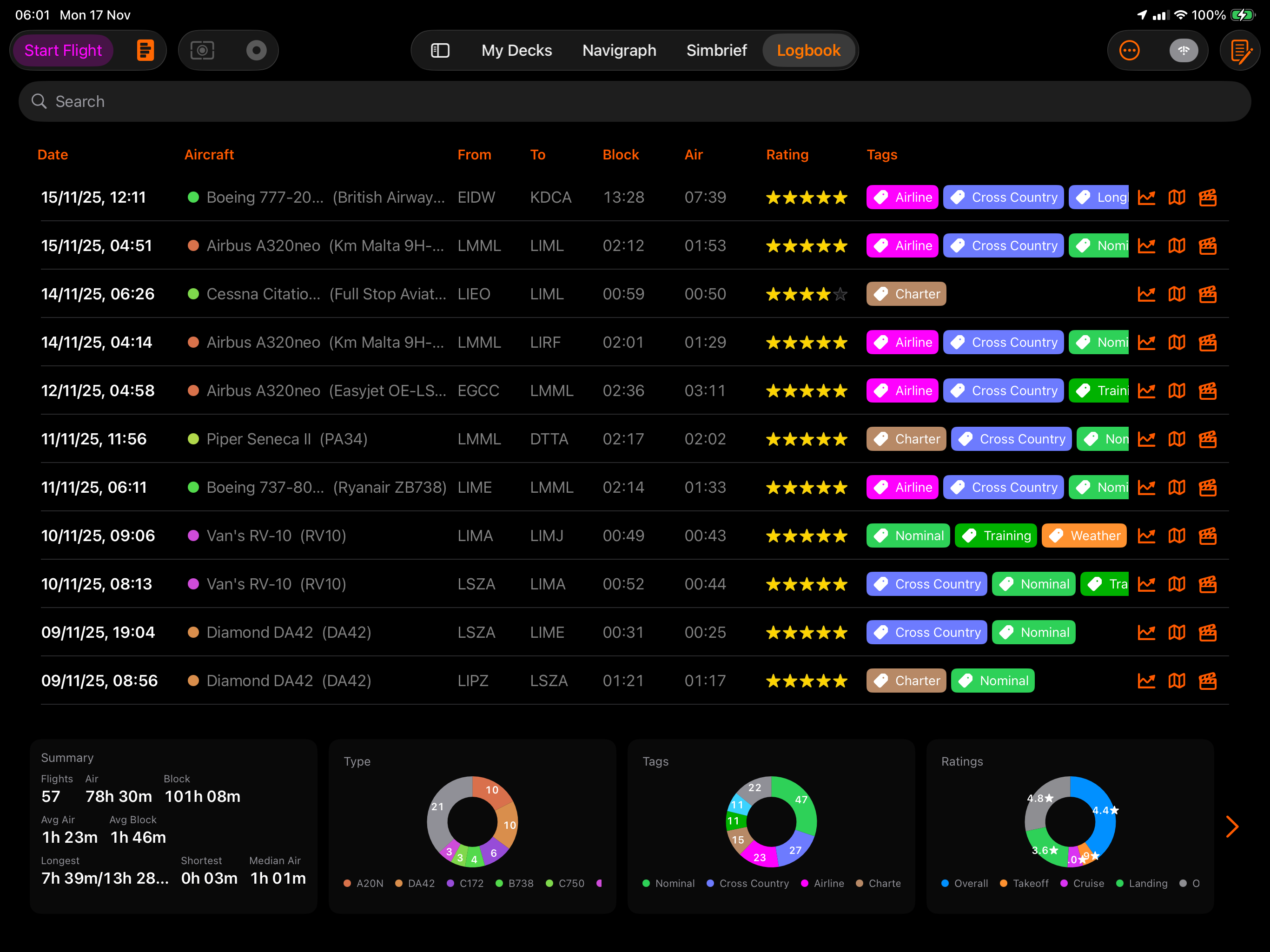This screenshot has height=952, width=1270.
Task: Open map icon for LSZA to LIME flight
Action: click(x=1177, y=632)
